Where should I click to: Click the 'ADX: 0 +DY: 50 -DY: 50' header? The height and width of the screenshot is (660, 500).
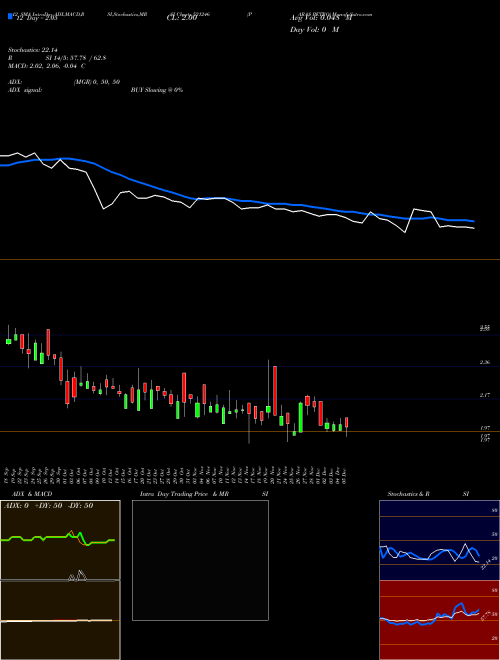(x=48, y=506)
